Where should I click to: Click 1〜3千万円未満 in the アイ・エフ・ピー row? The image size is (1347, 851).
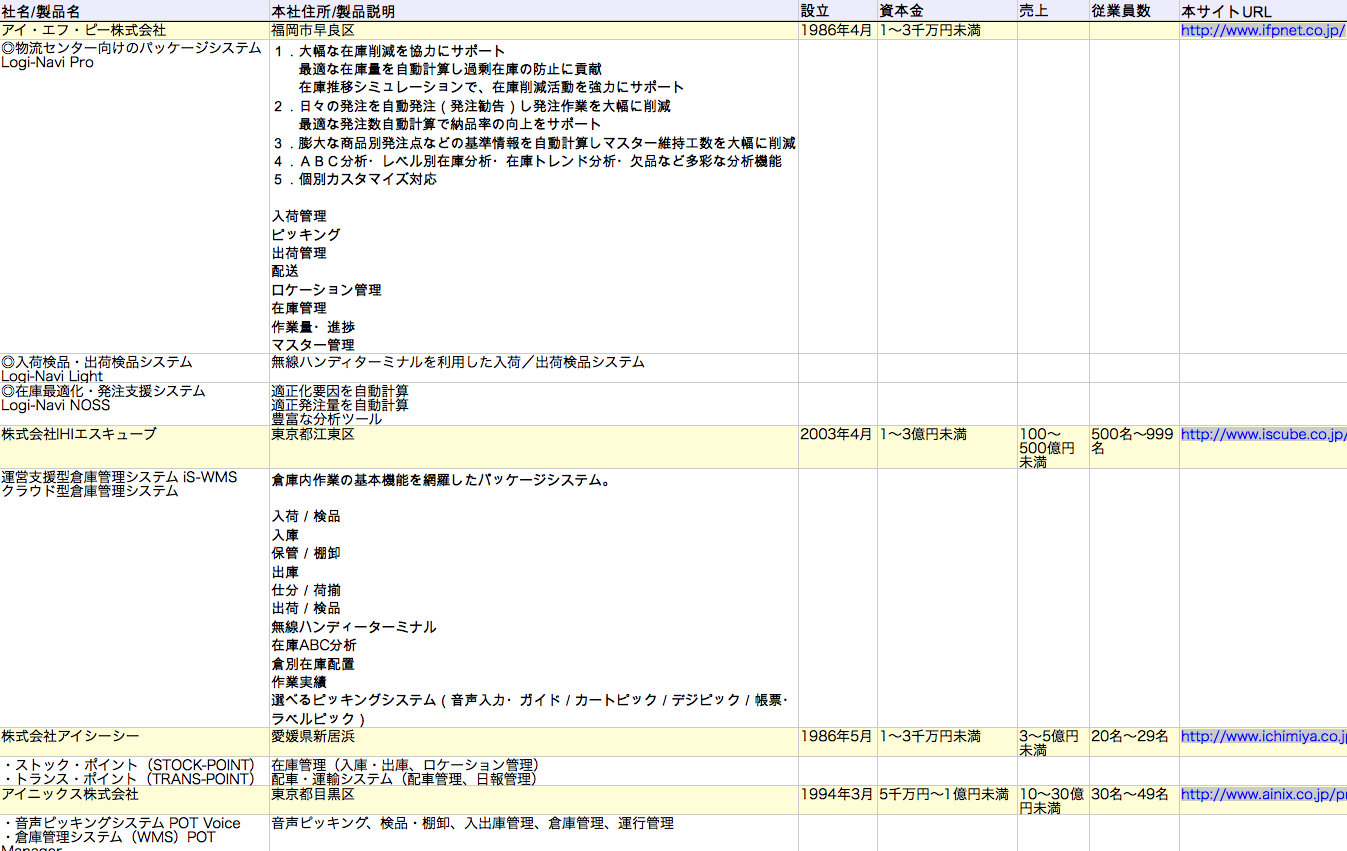[x=947, y=31]
